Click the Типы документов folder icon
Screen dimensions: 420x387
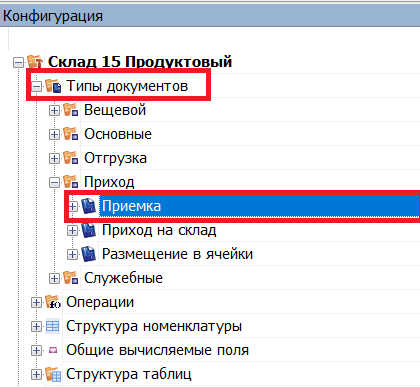(x=53, y=86)
